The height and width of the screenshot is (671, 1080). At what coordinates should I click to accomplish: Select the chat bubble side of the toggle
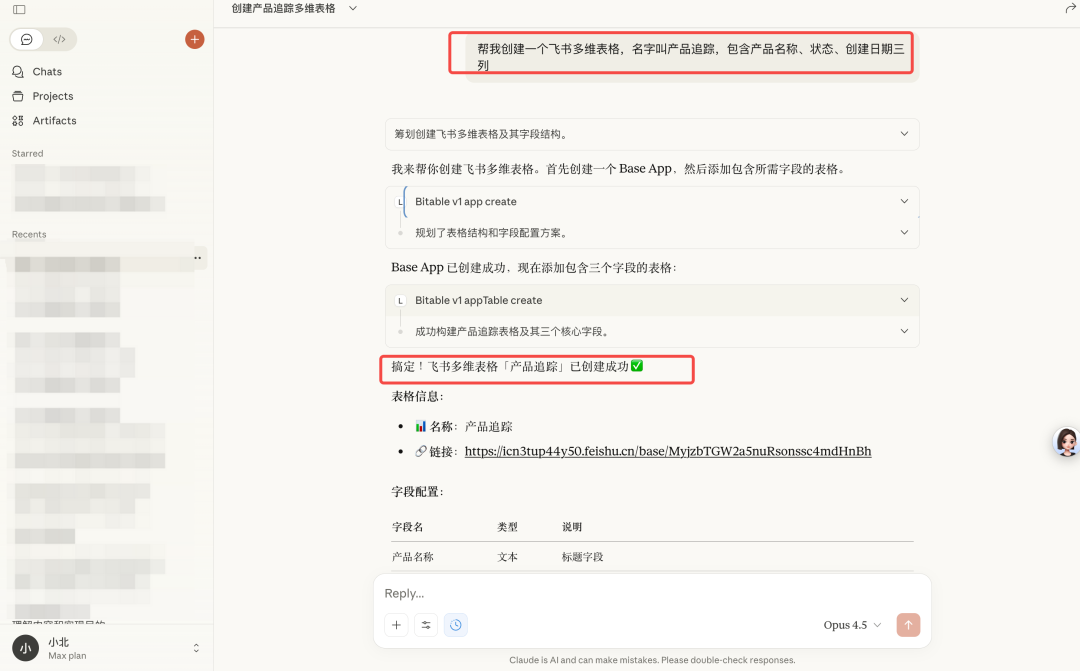tap(27, 39)
